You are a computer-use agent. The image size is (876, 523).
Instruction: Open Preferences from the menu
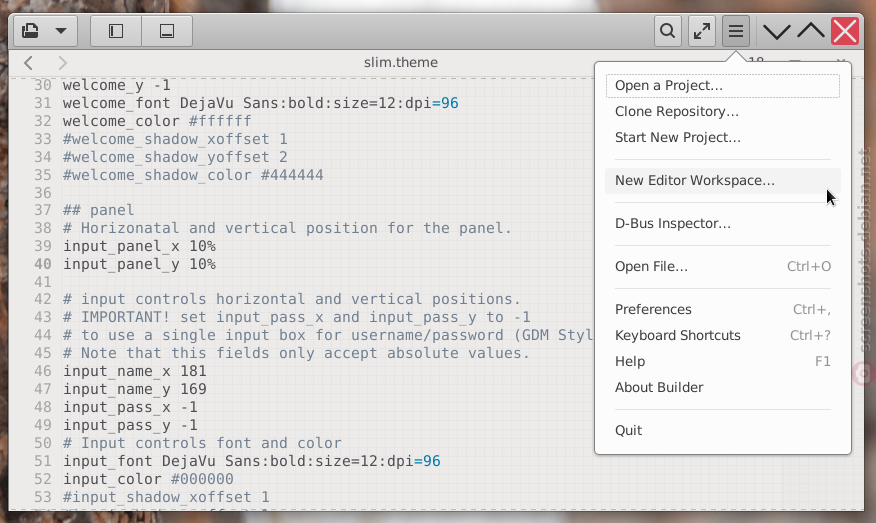coord(722,310)
